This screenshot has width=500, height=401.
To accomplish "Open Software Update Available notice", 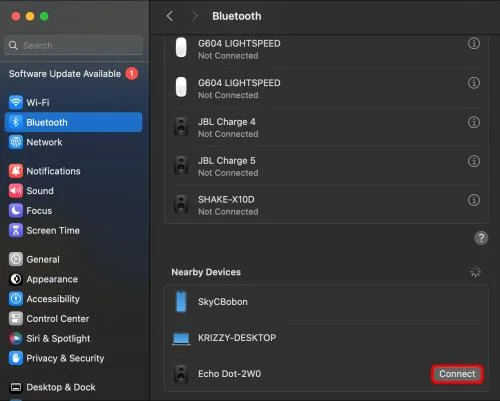I will (73, 74).
